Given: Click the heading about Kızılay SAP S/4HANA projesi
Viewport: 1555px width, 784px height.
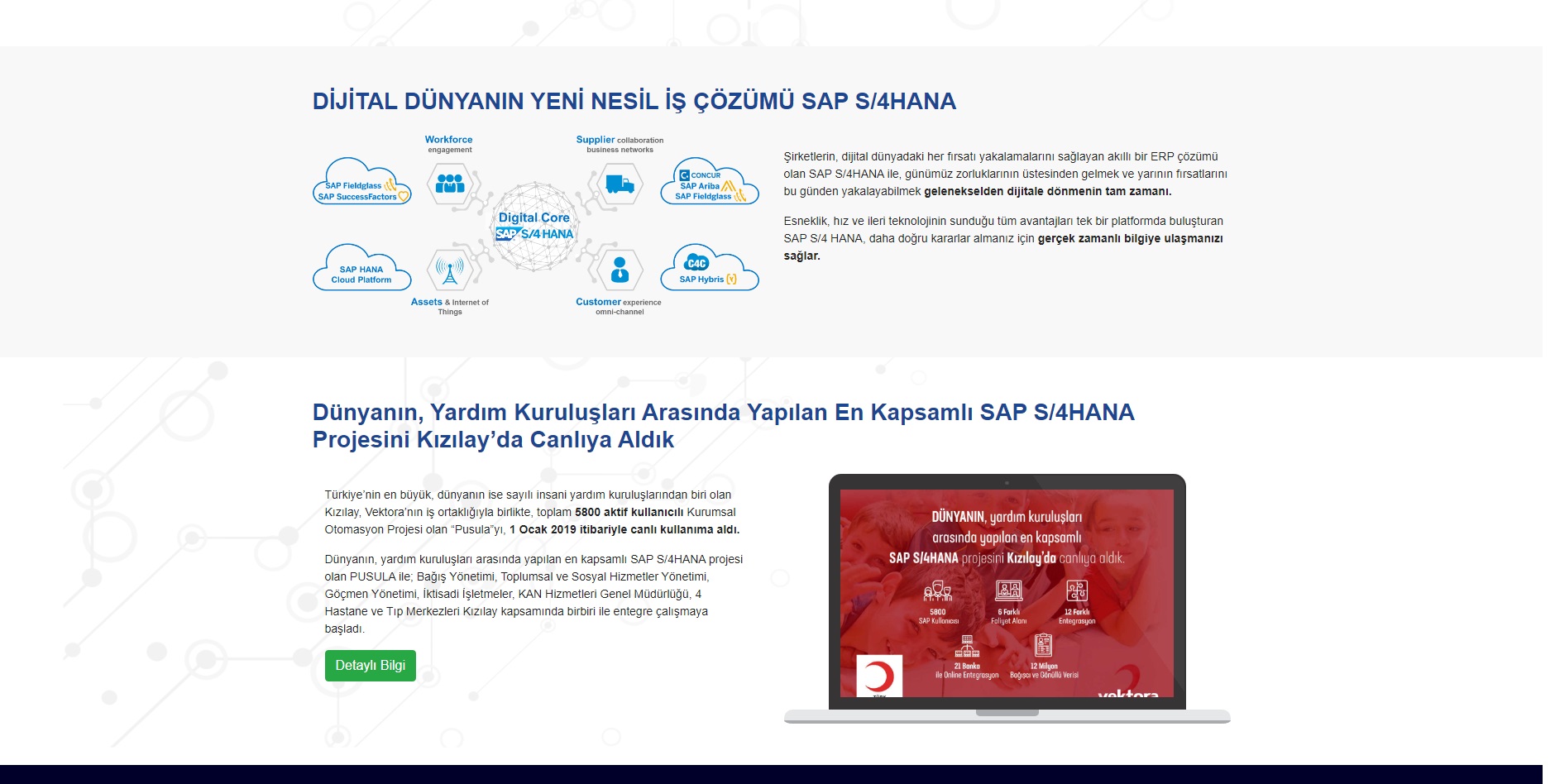Looking at the screenshot, I should [723, 426].
